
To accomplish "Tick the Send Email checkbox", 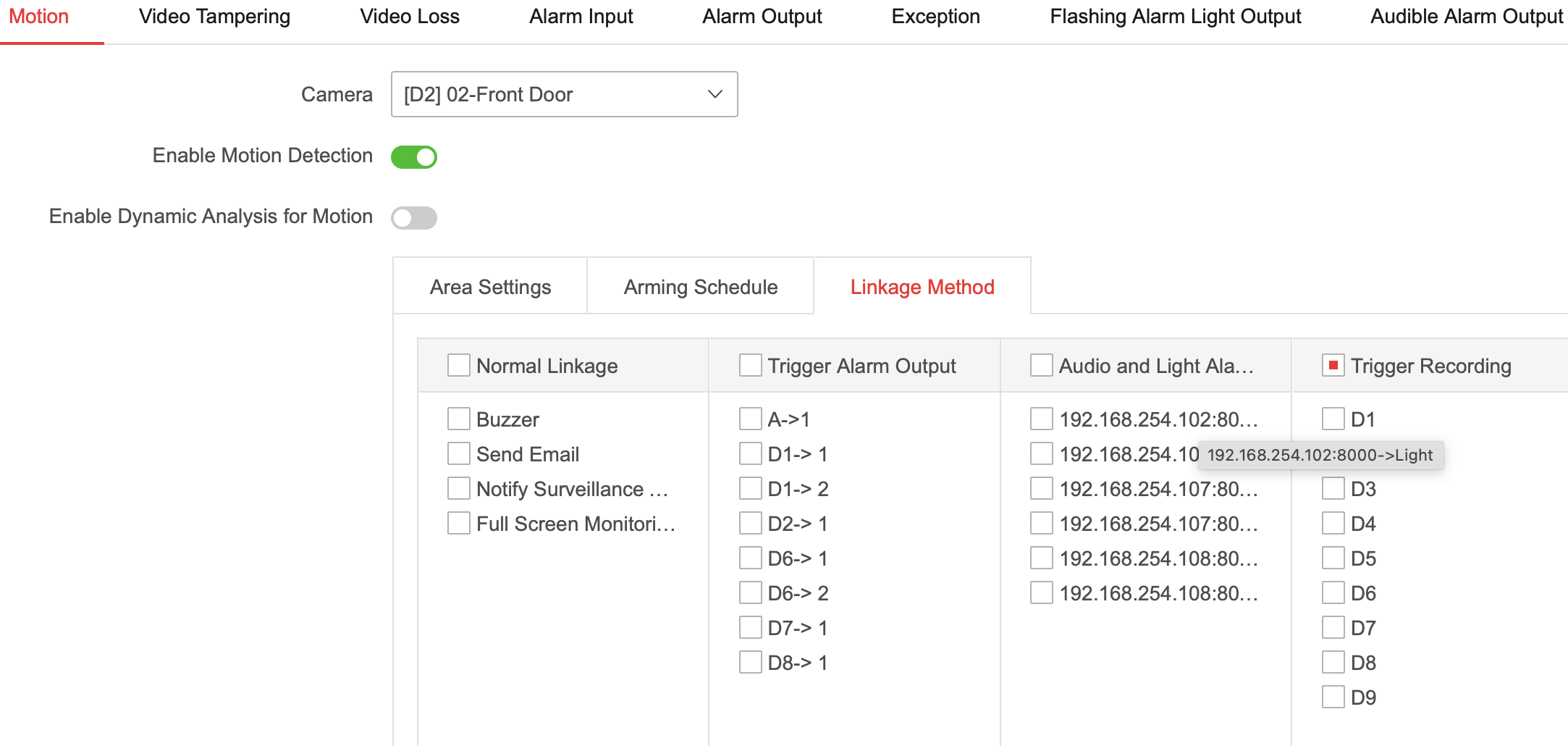I will pyautogui.click(x=459, y=453).
